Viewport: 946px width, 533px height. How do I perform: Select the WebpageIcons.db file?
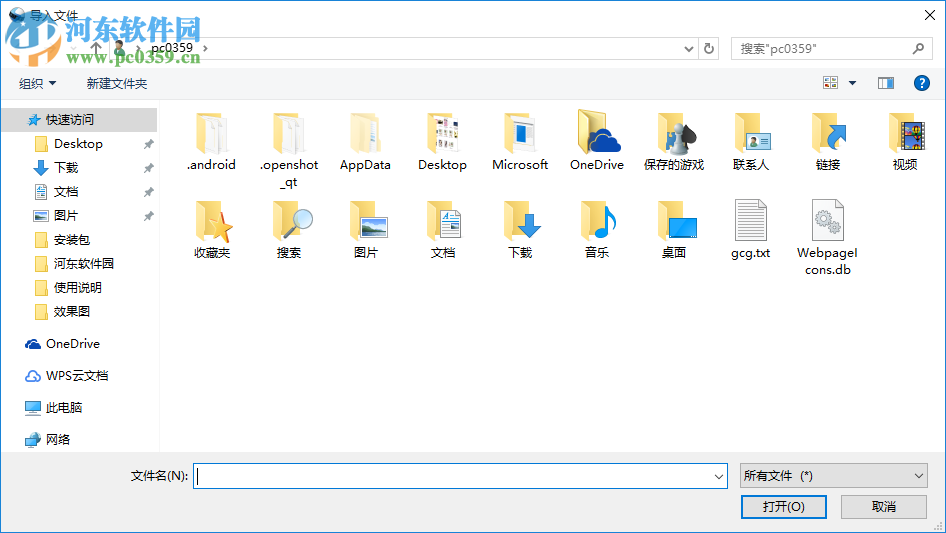click(x=828, y=238)
